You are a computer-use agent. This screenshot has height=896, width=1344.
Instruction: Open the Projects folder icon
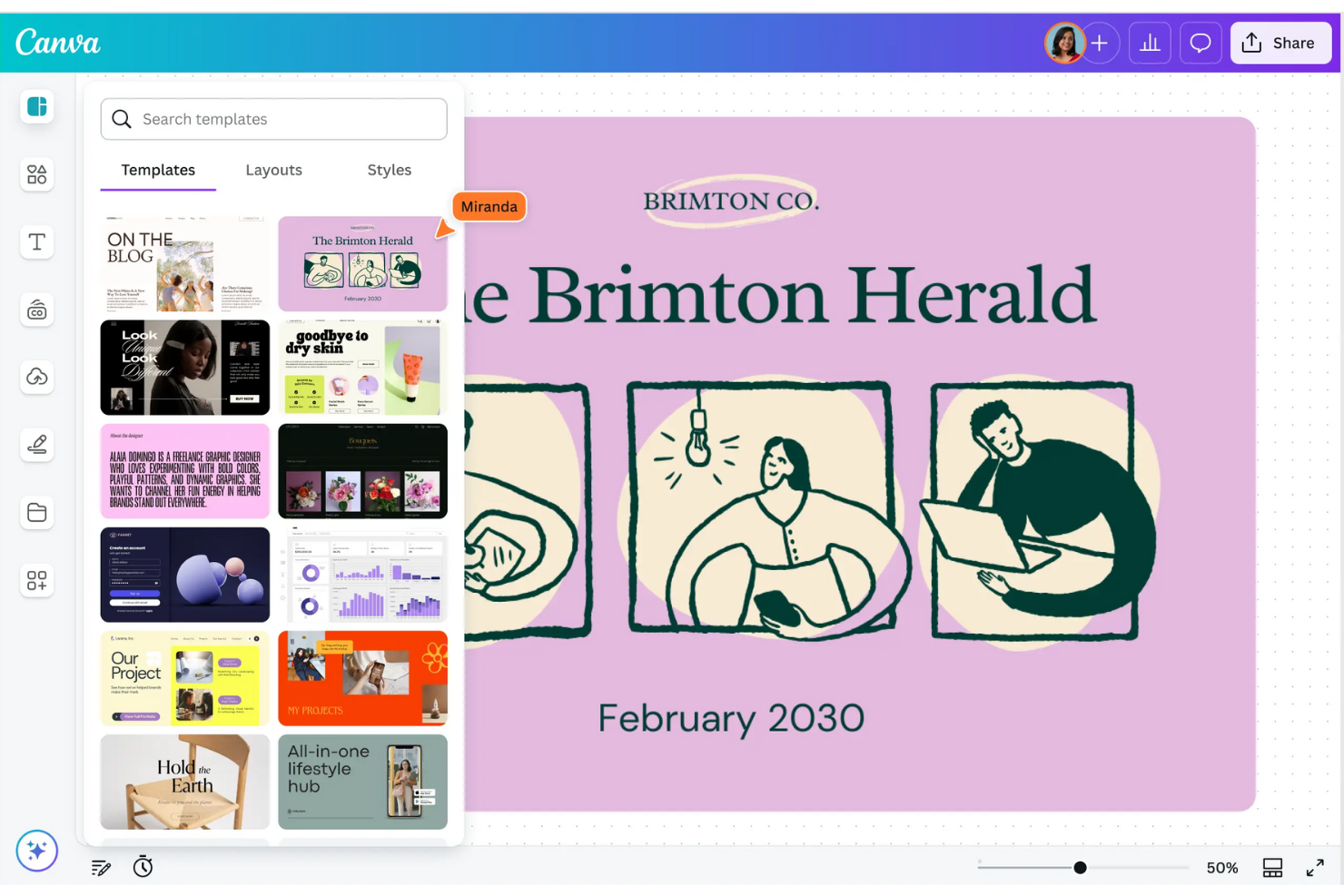click(x=37, y=513)
